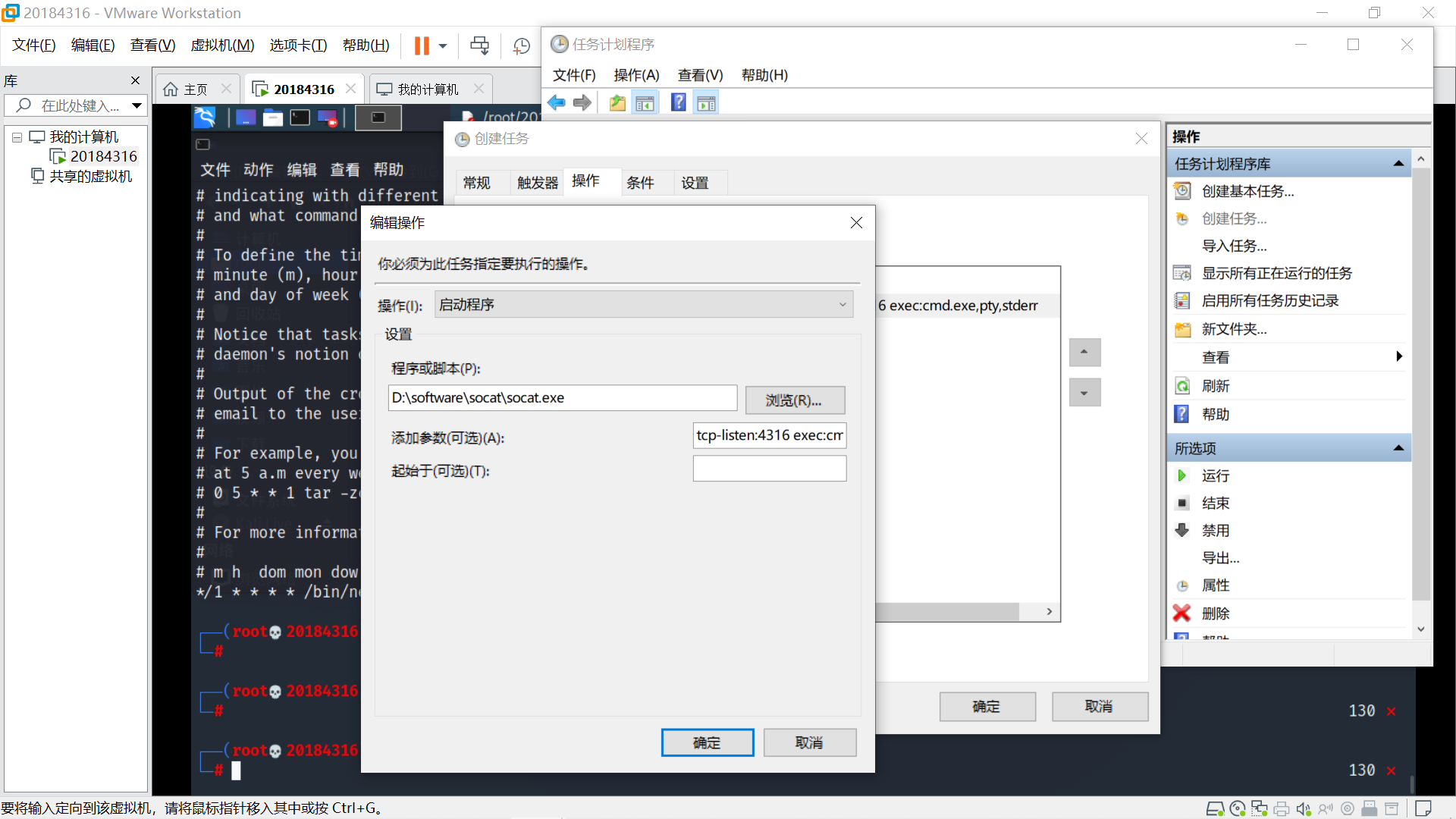Open the Action type dropdown combo box
The width and height of the screenshot is (1456, 819).
(x=643, y=304)
